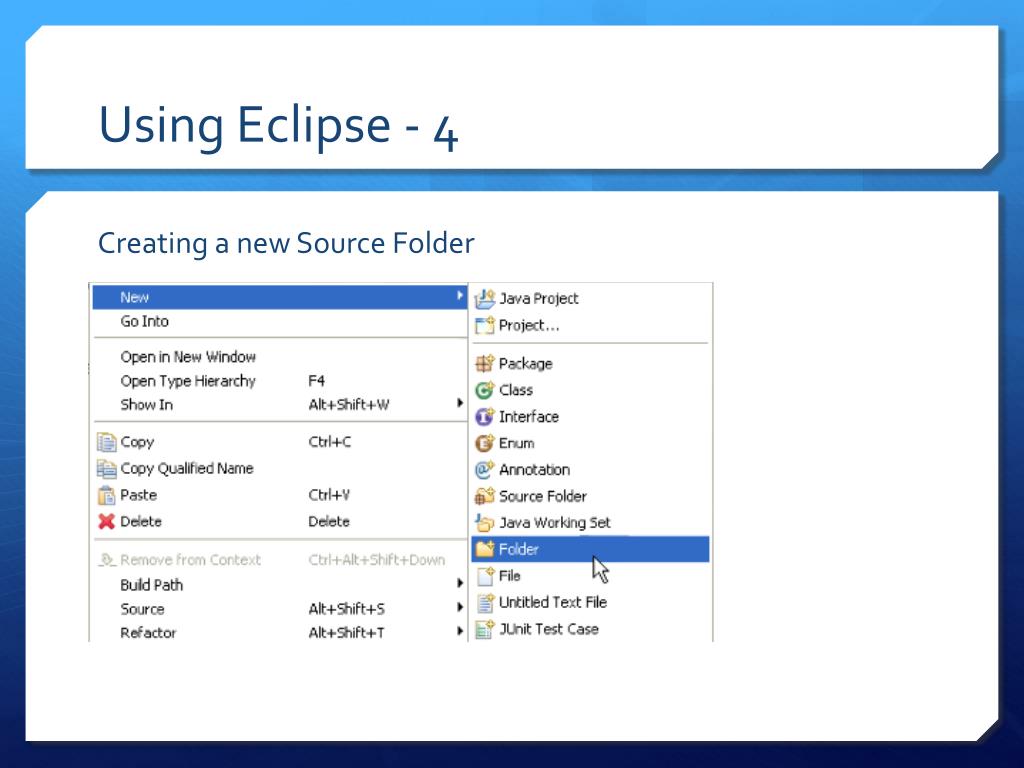Click the Copy icon
Screen dimensions: 1024x768
click(x=106, y=442)
